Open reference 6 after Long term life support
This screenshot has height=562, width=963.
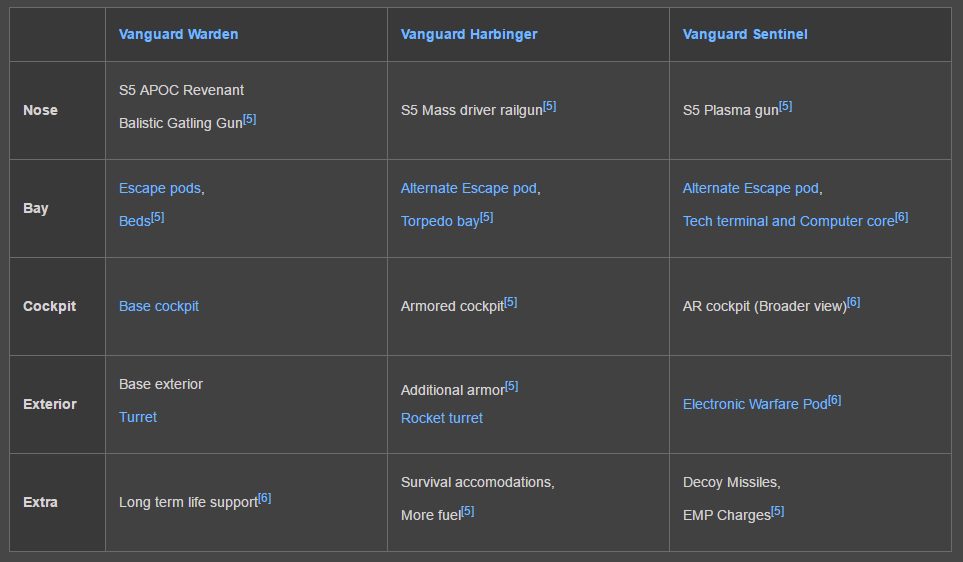(264, 498)
